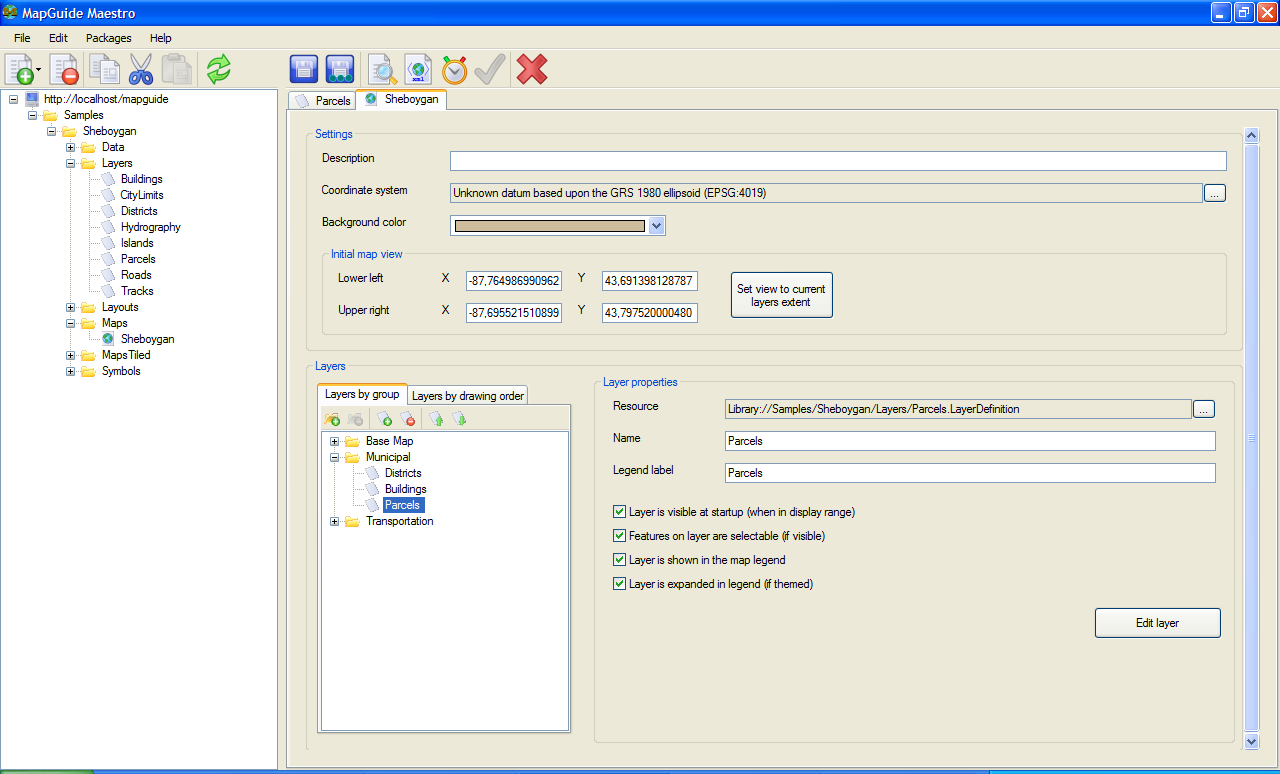Click the Edit layer button
1280x774 pixels.
(x=1157, y=623)
